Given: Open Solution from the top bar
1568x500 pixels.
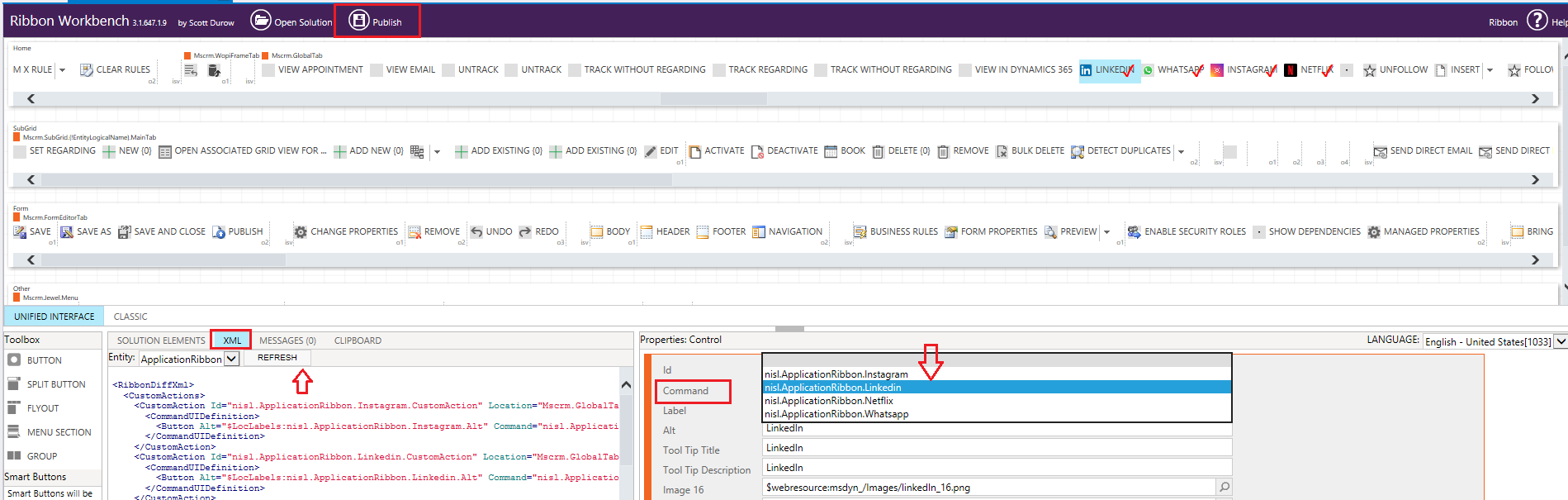Looking at the screenshot, I should (291, 21).
